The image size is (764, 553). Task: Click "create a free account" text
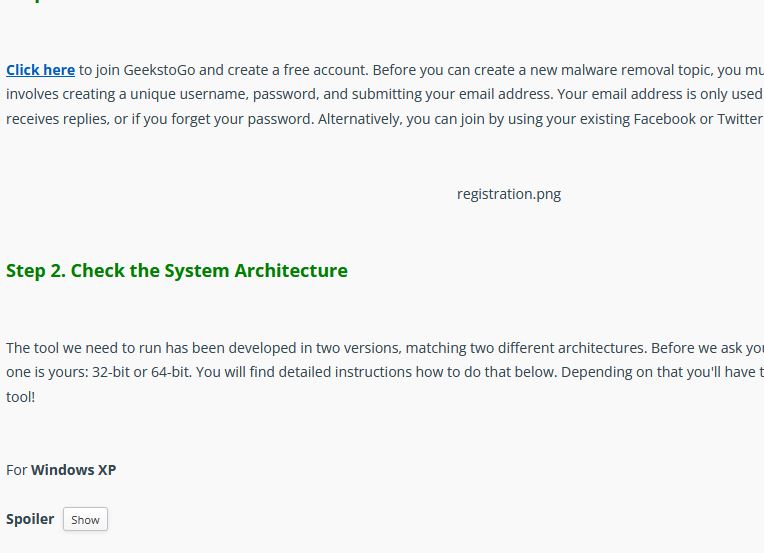point(298,70)
